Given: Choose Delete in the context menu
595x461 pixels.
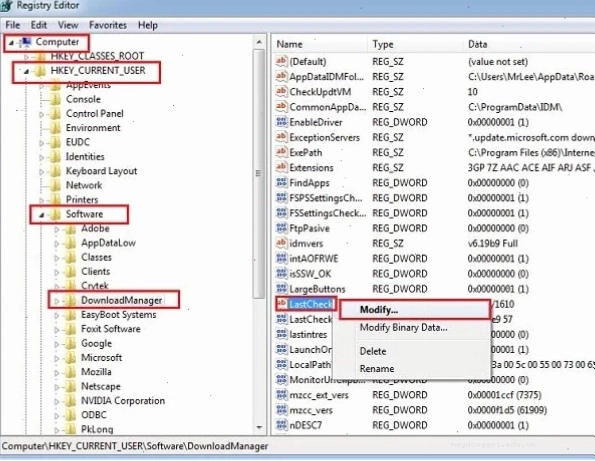Looking at the screenshot, I should click(373, 351).
